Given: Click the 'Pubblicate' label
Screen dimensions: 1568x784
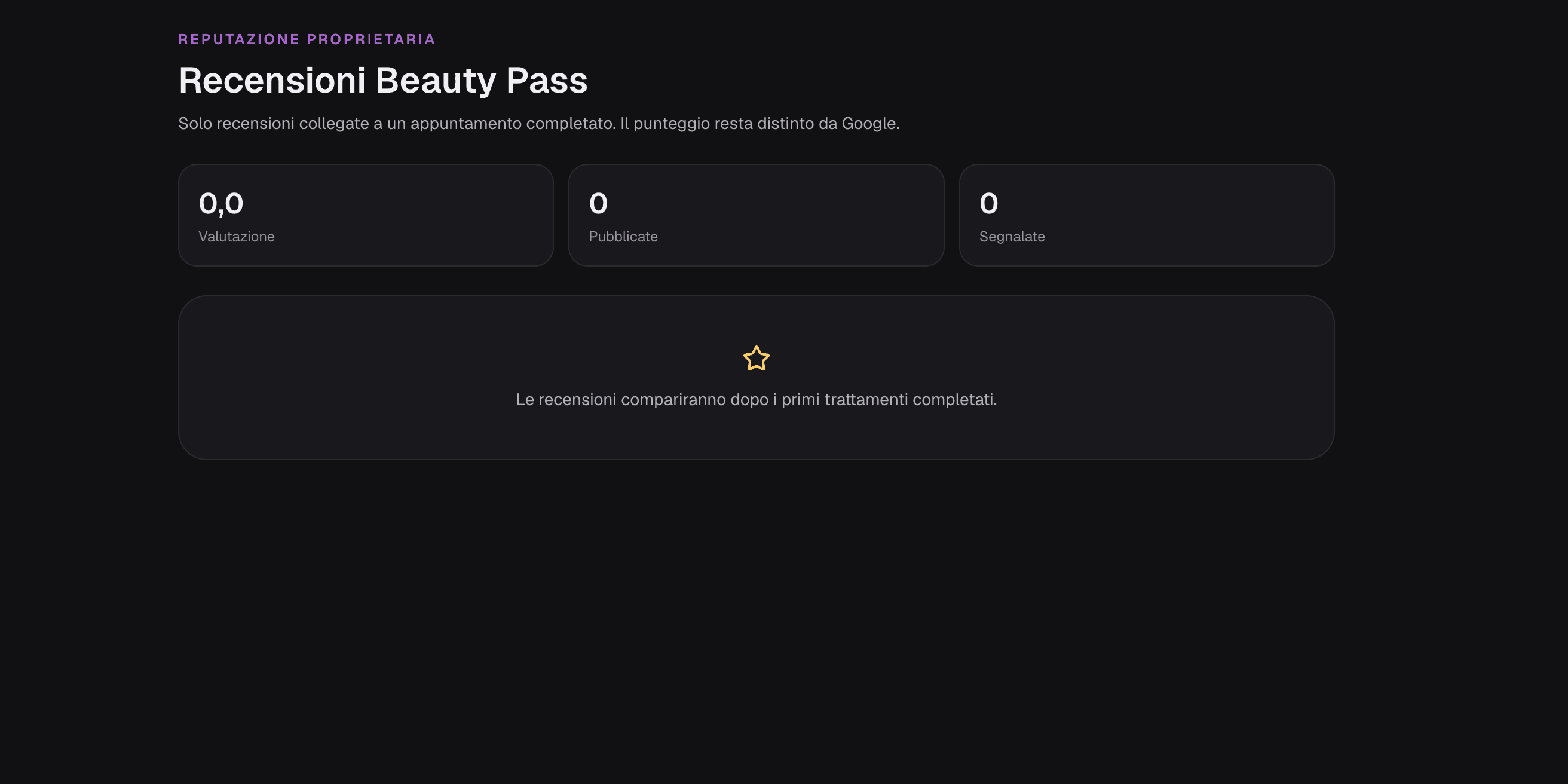Looking at the screenshot, I should 623,237.
